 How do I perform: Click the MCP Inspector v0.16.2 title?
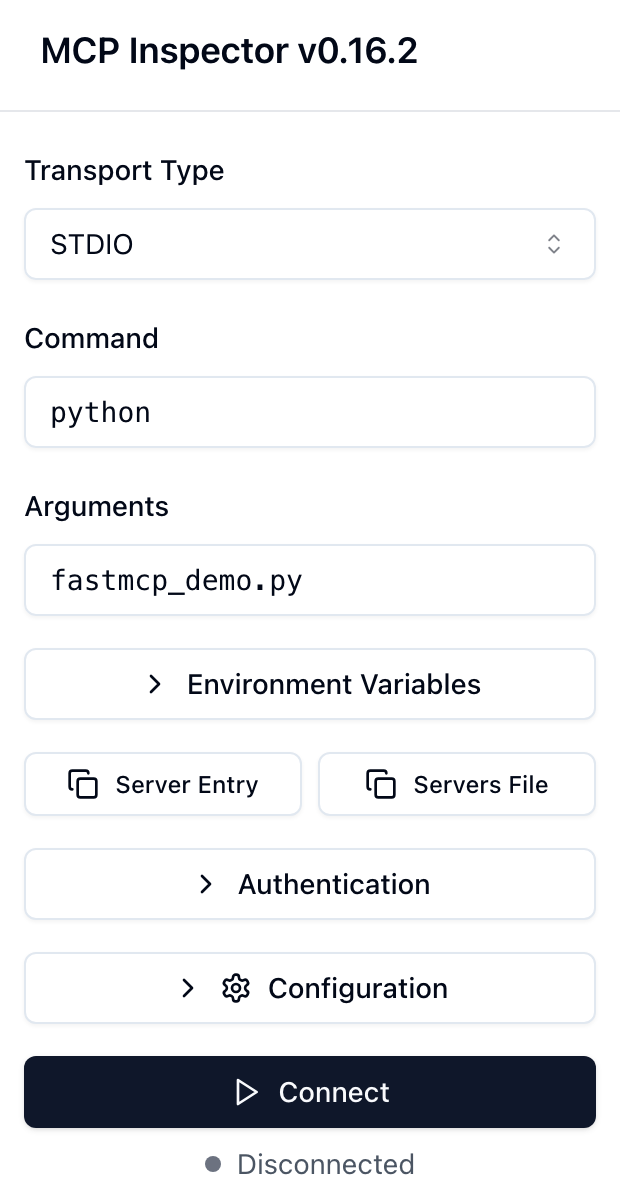point(229,52)
